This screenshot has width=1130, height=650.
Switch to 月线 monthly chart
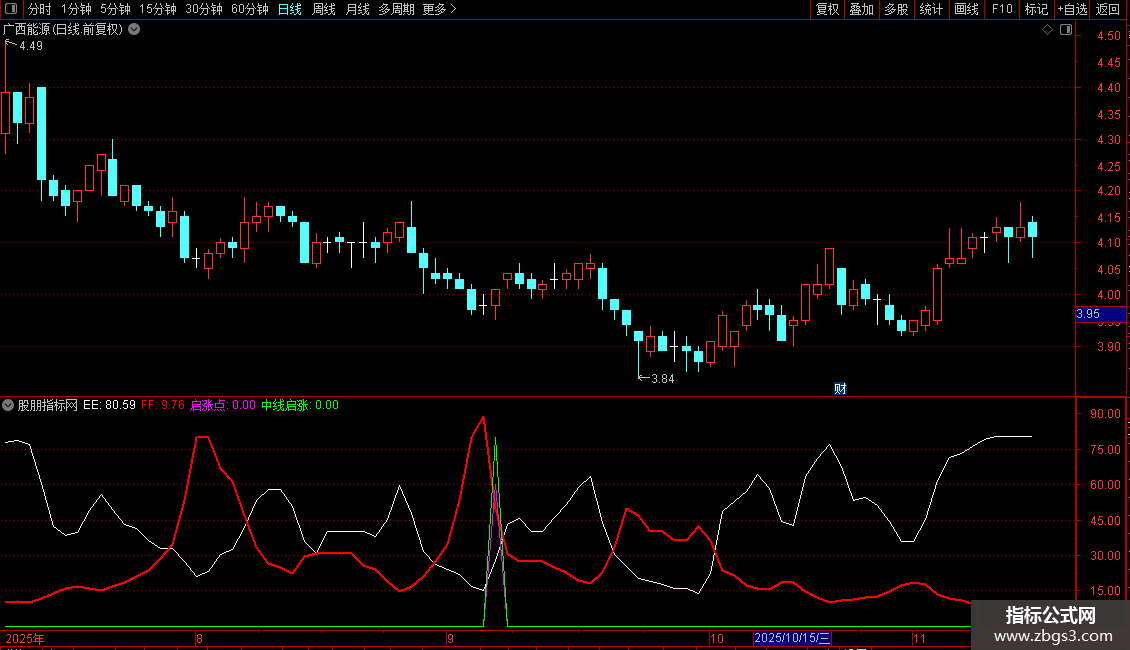click(x=357, y=9)
